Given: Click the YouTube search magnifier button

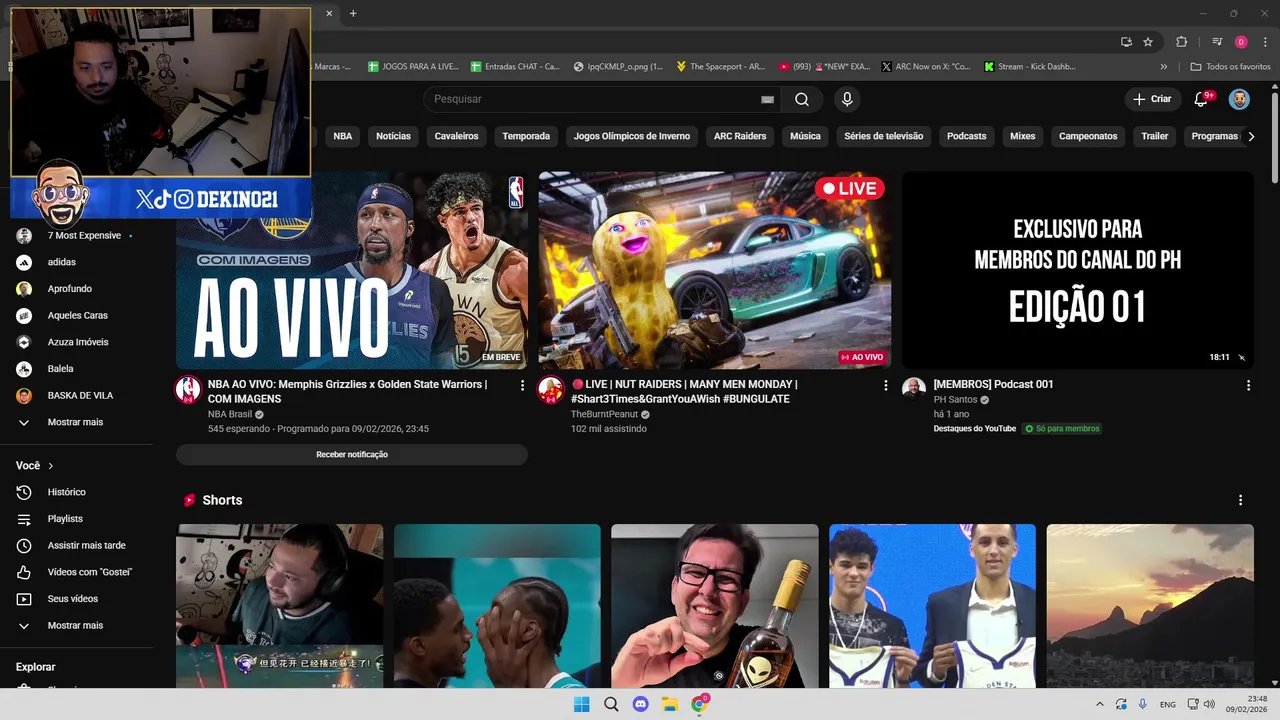Looking at the screenshot, I should [x=802, y=99].
